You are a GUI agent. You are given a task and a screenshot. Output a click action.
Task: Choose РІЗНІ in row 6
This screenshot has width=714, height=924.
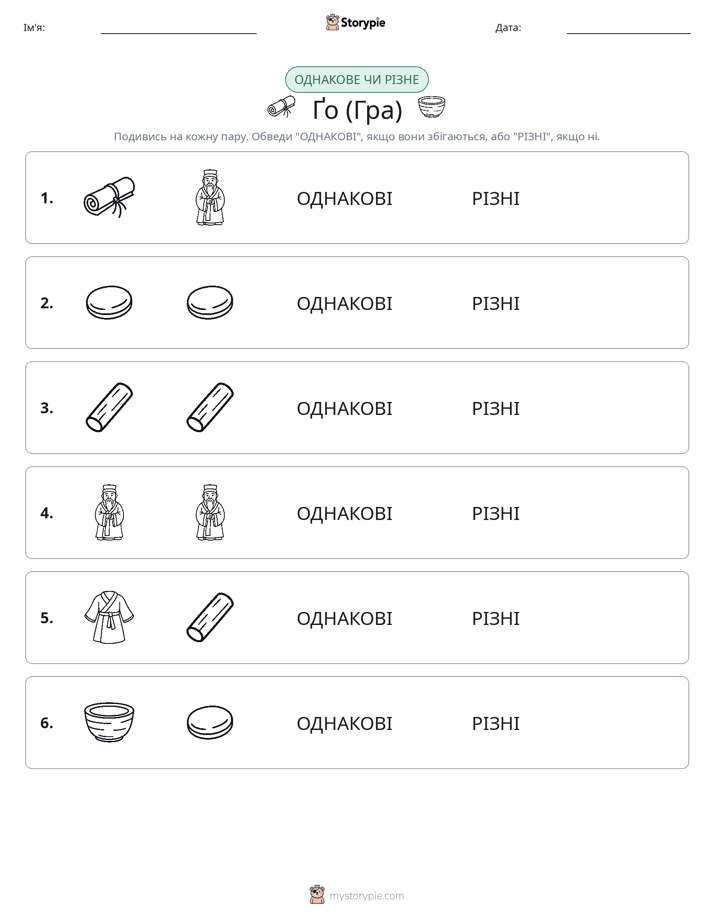click(x=495, y=723)
